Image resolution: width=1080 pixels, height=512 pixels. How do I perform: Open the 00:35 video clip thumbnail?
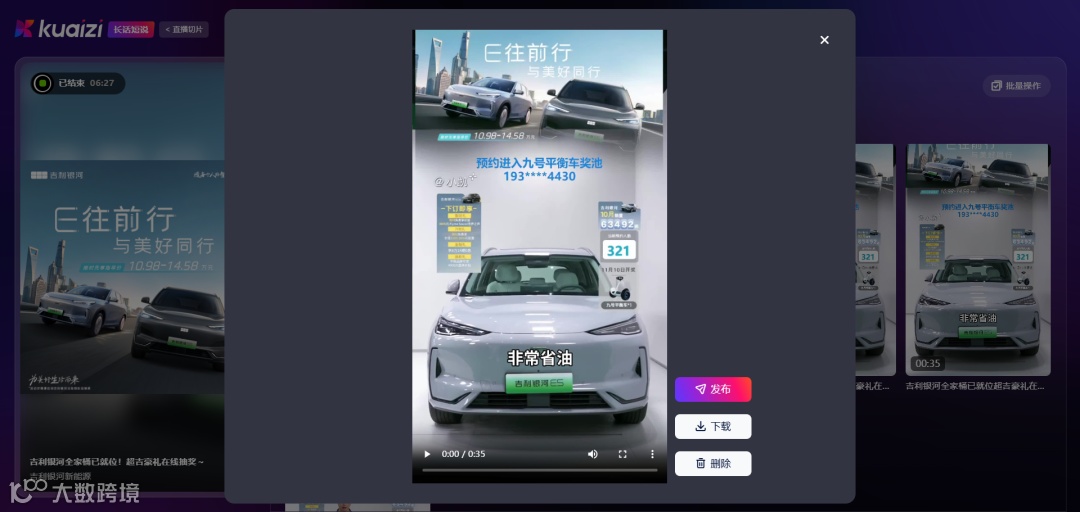978,260
